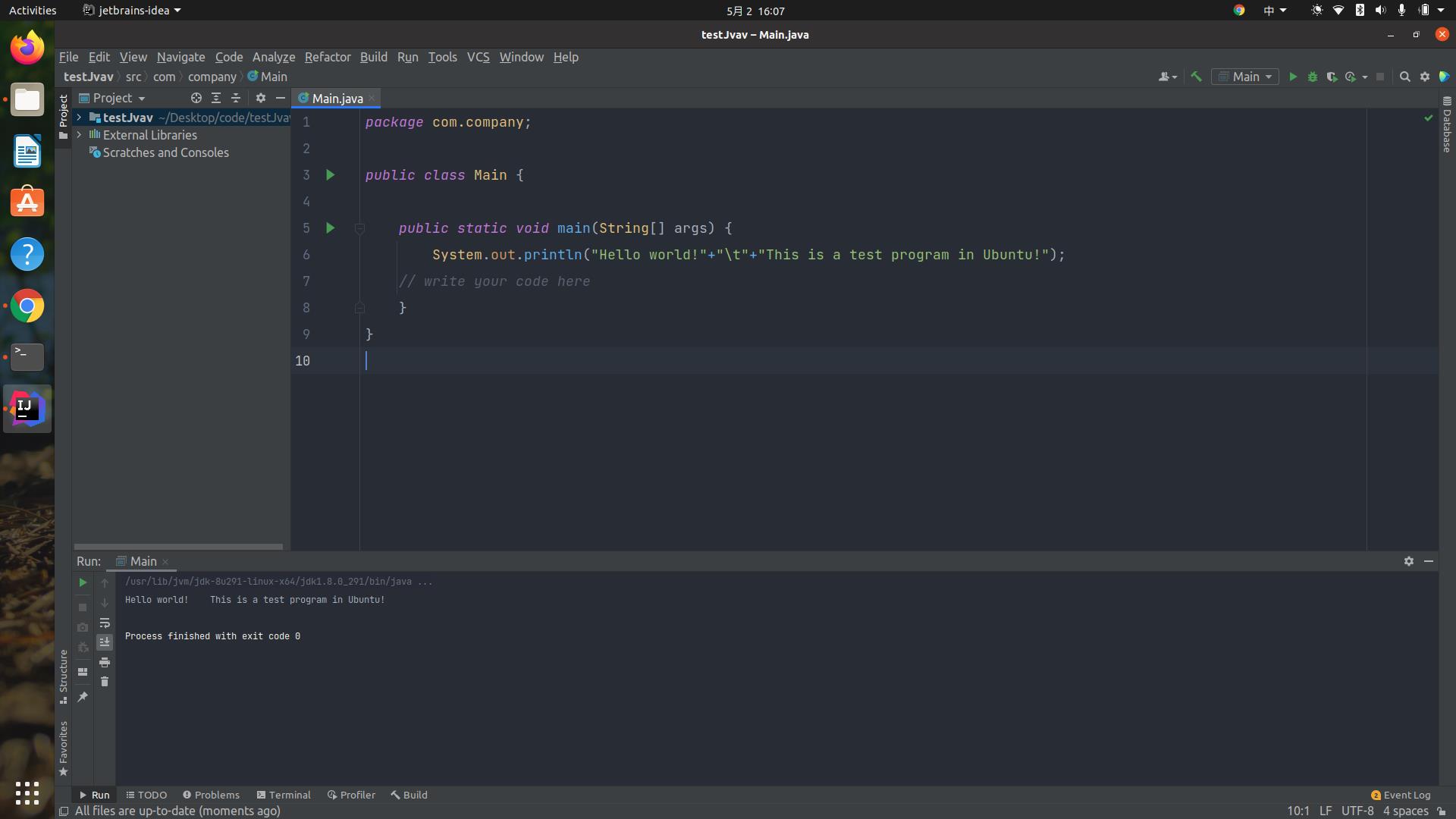Open the Code With Me user dropdown
The height and width of the screenshot is (819, 1456).
click(1168, 77)
